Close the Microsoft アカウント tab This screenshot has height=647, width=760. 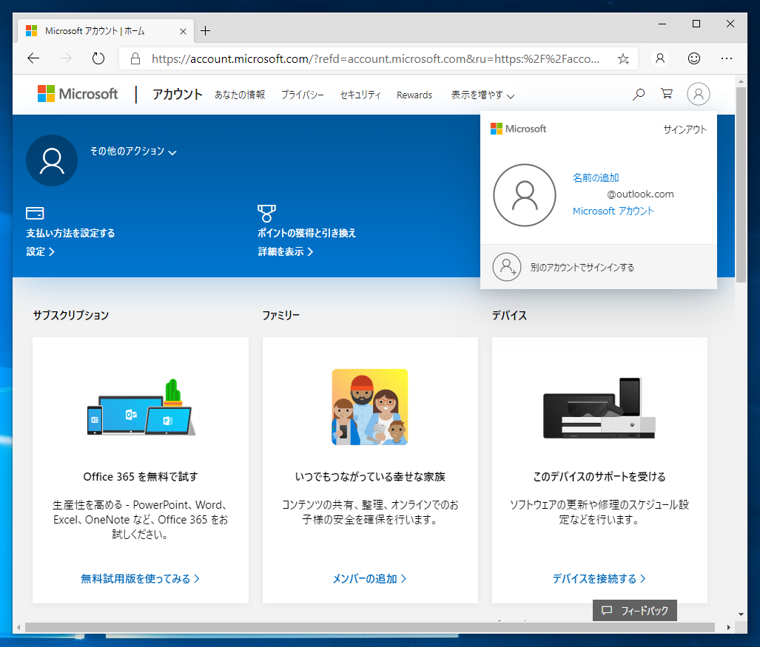click(x=183, y=32)
